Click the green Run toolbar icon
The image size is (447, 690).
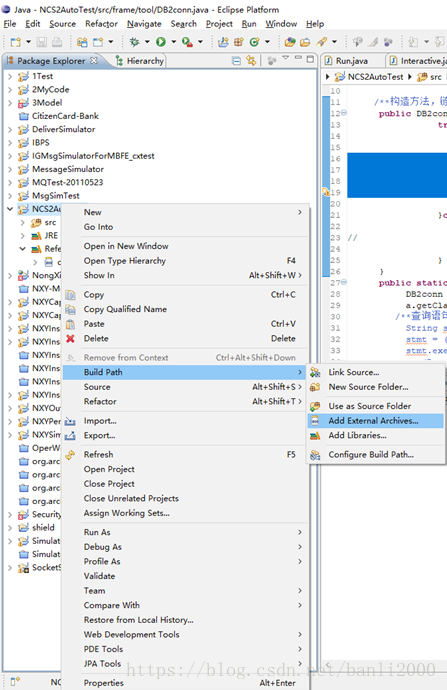tap(161, 42)
